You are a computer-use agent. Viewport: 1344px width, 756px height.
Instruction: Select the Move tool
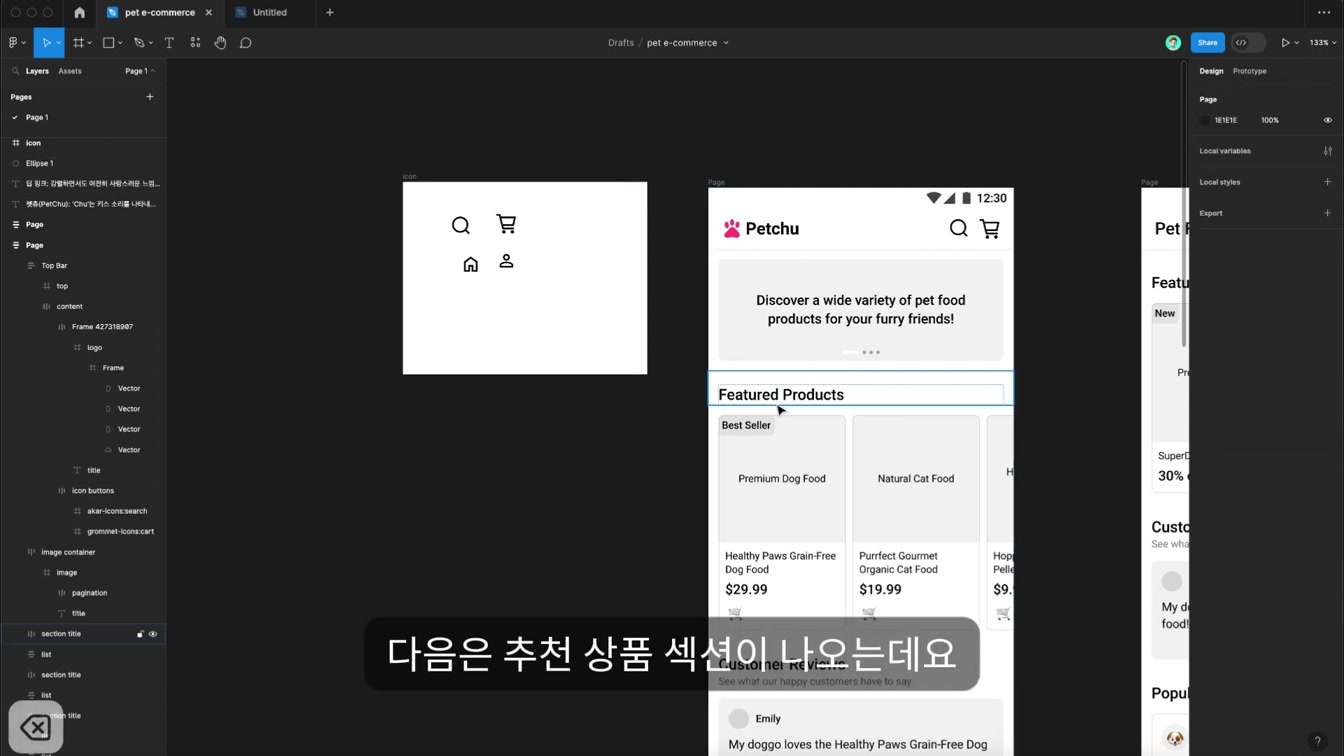click(45, 43)
